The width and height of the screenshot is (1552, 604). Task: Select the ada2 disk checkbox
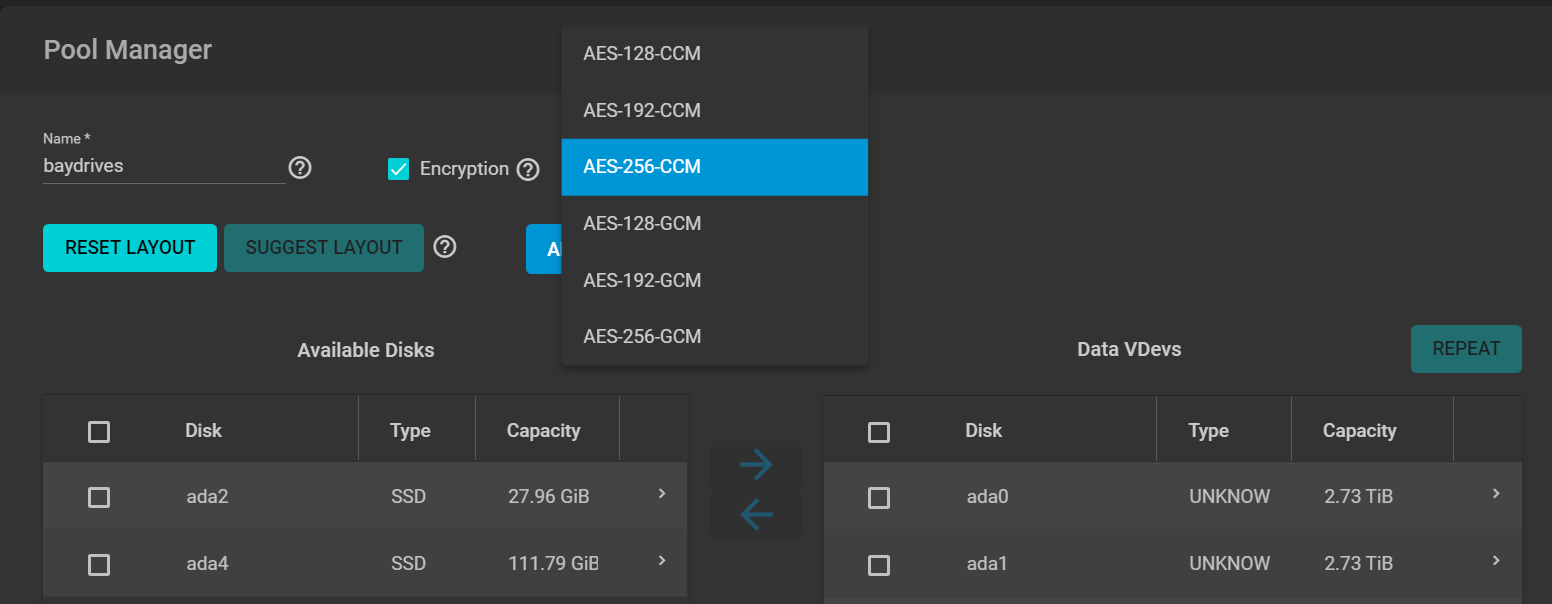pyautogui.click(x=99, y=497)
